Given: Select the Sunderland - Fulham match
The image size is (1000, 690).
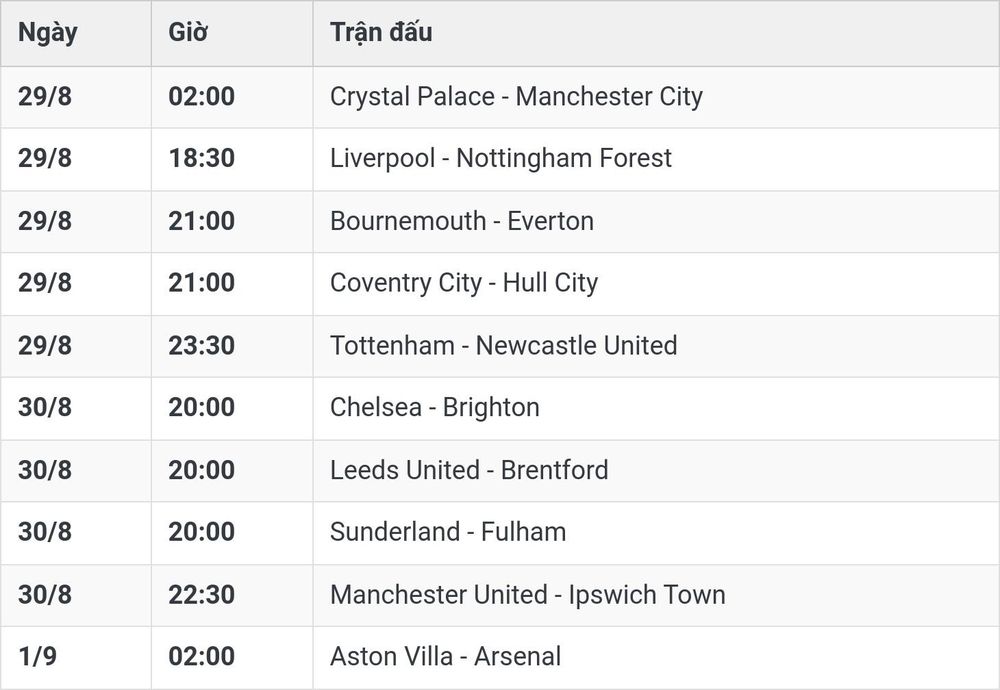Looking at the screenshot, I should 448,532.
